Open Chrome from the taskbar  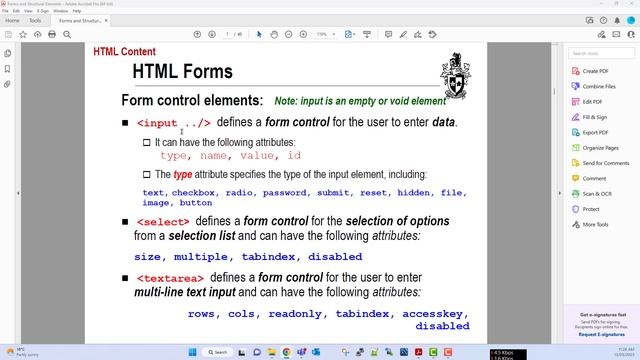(x=287, y=352)
